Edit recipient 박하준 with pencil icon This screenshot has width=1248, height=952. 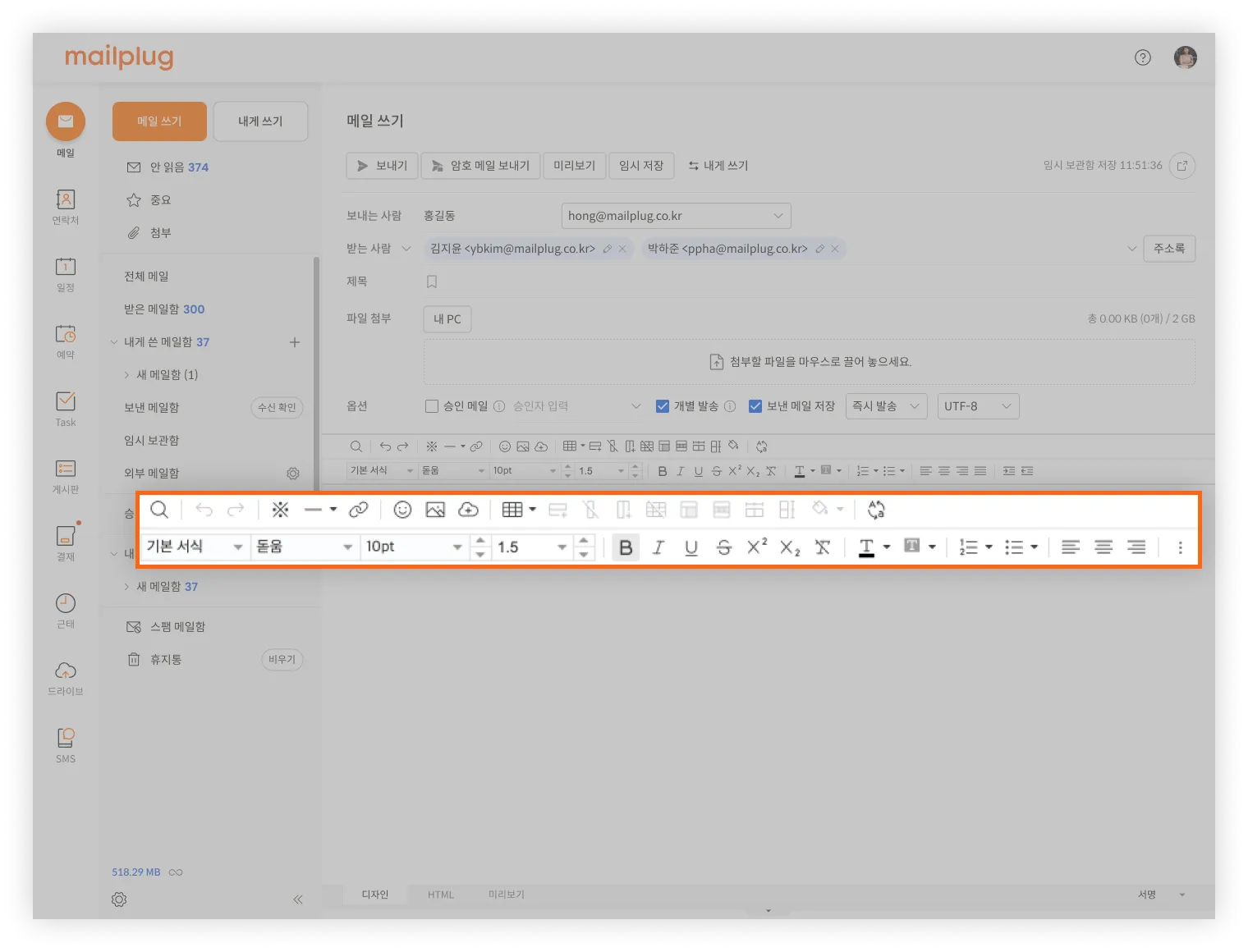click(819, 249)
